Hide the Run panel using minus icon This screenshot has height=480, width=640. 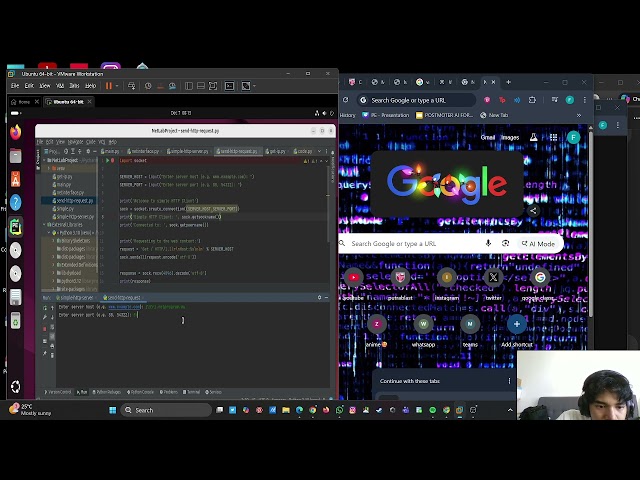[x=326, y=298]
